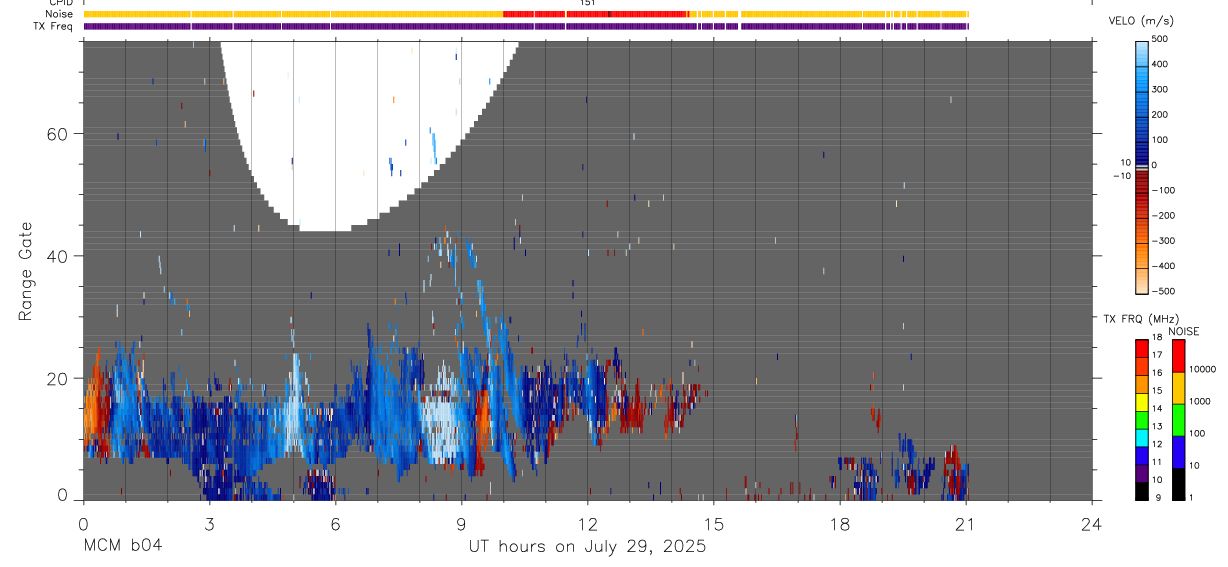1228x567 pixels.
Task: Click the x-axis origin tick label 0
Action: click(83, 524)
